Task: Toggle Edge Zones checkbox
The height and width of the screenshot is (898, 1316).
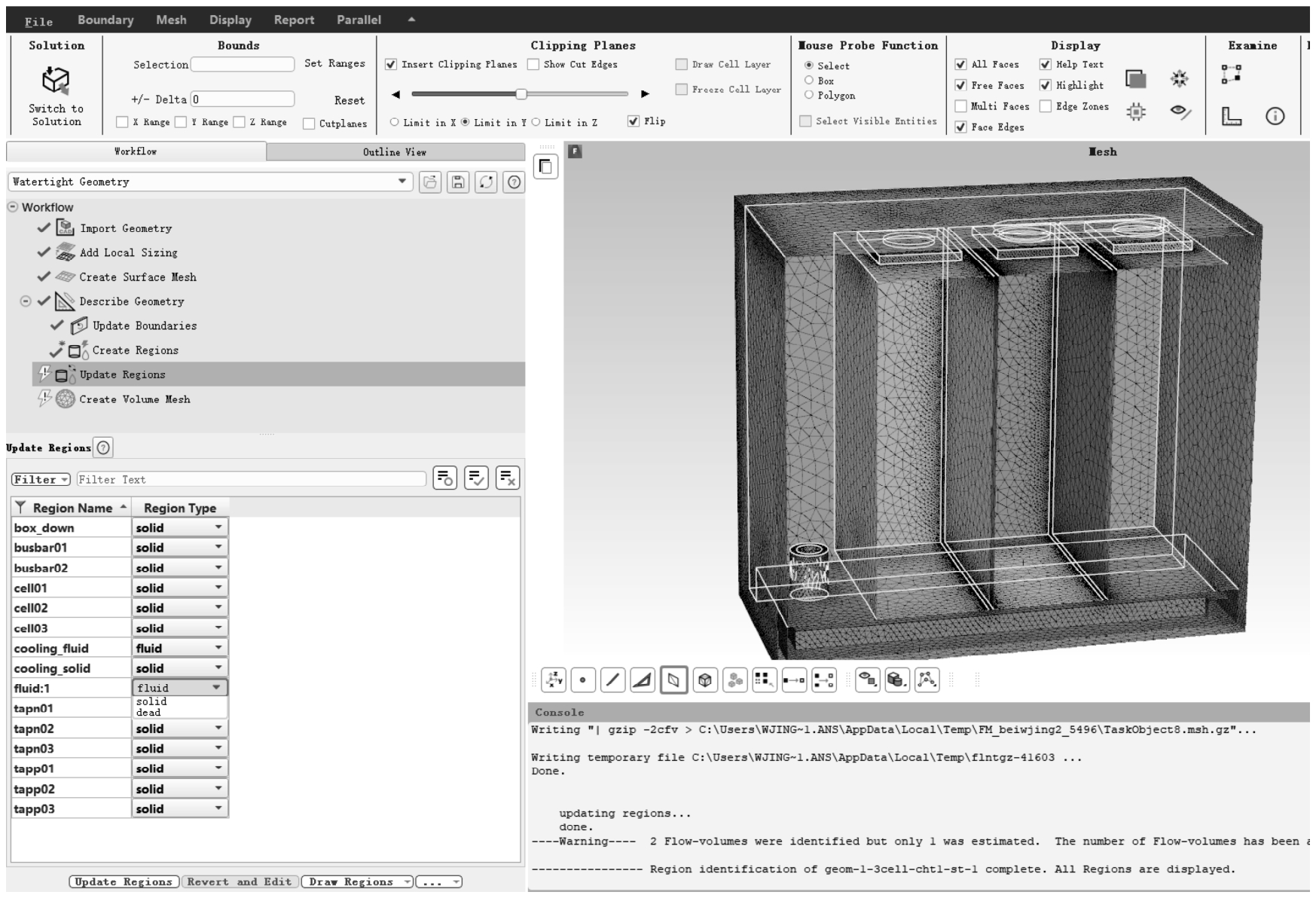Action: pos(1046,106)
